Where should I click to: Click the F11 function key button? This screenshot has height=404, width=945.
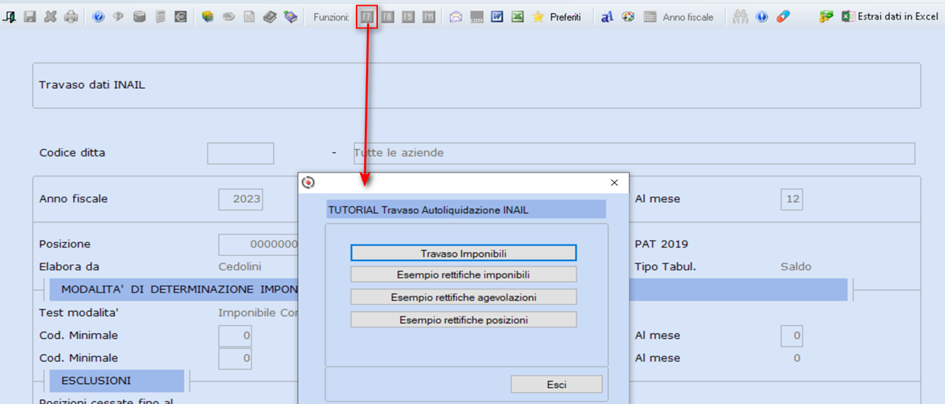click(429, 17)
